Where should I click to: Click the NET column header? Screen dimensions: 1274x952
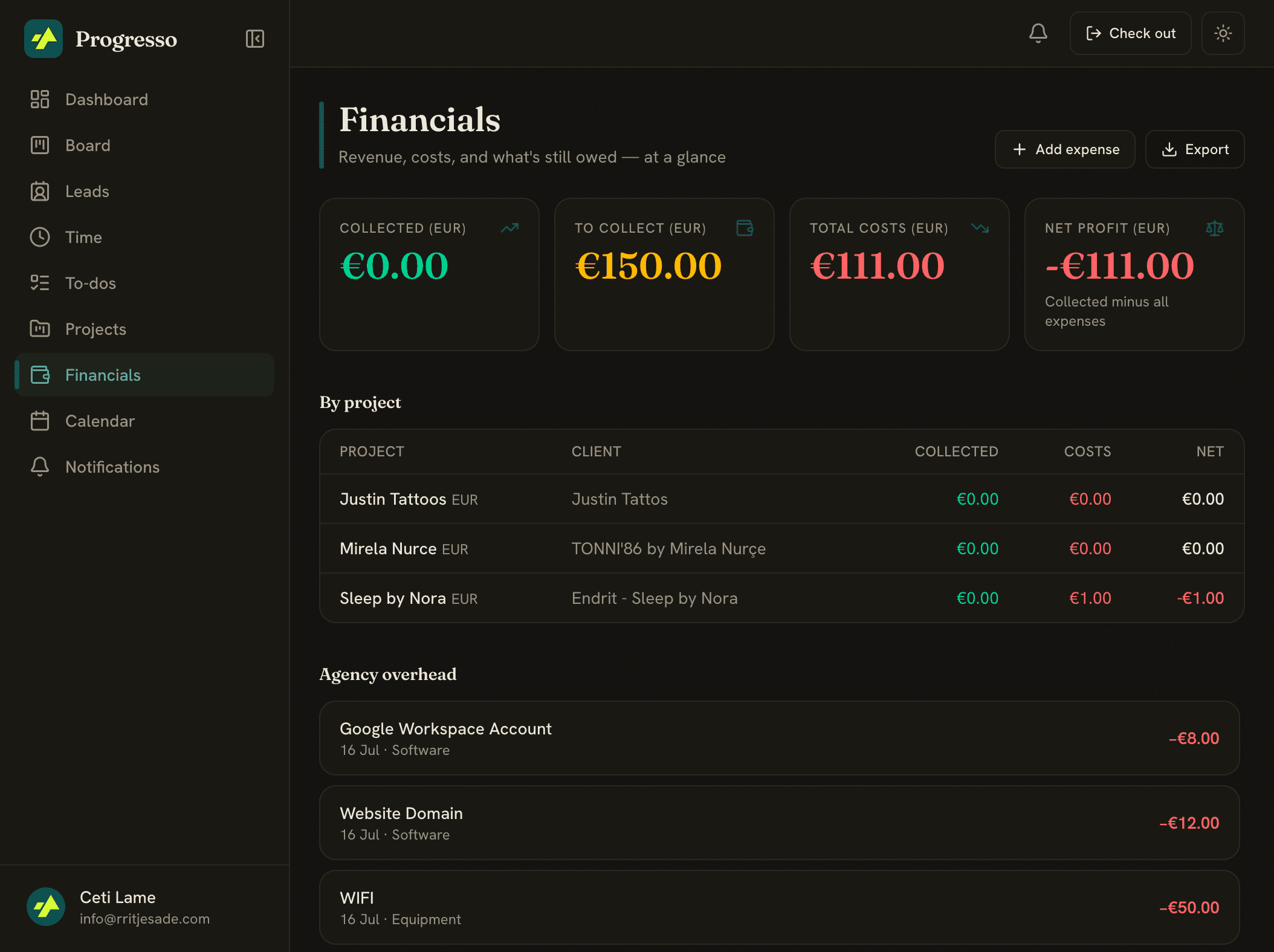(1210, 452)
